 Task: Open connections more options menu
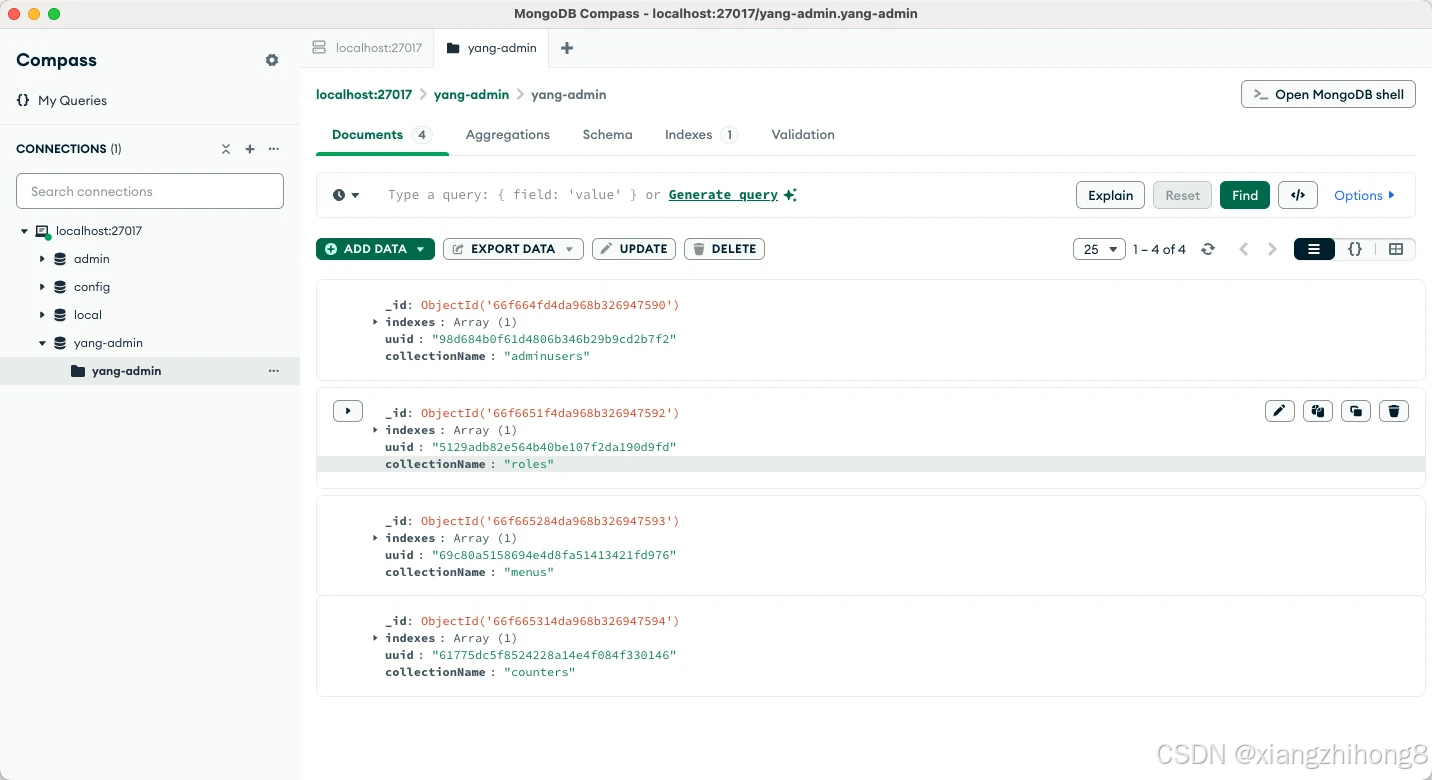point(274,149)
